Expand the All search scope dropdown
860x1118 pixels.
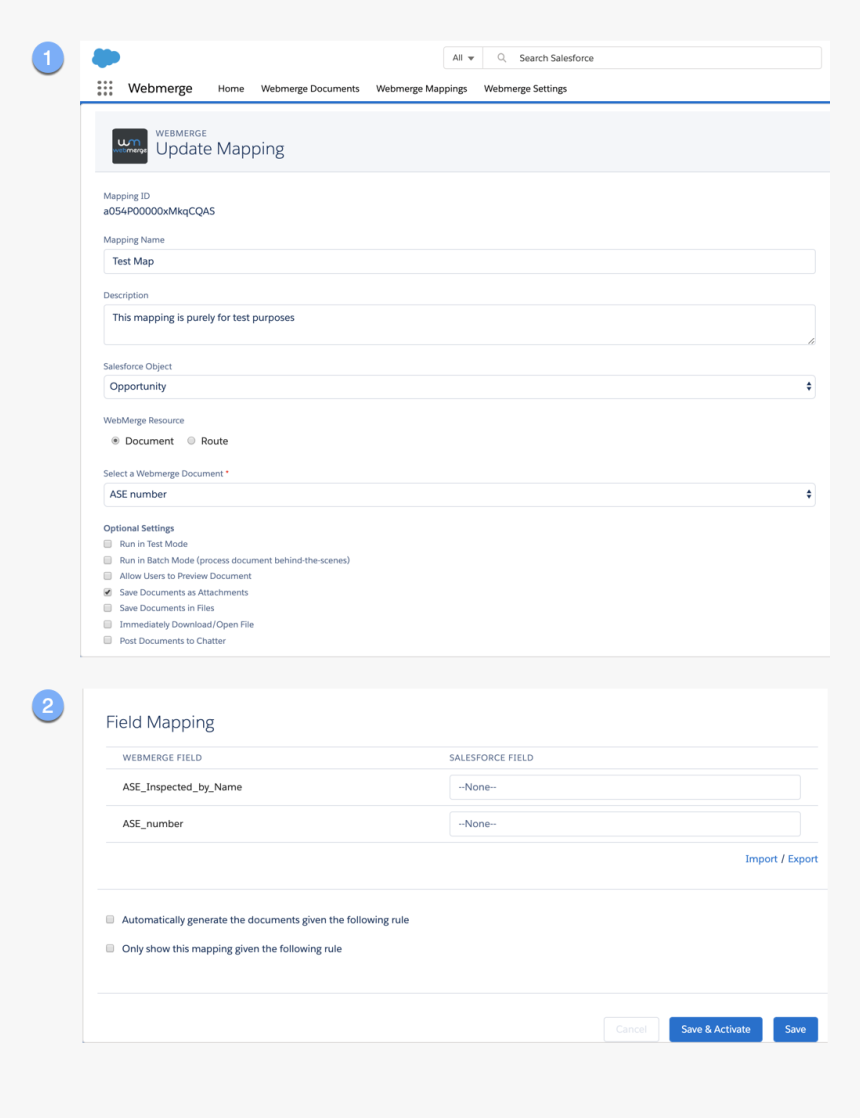[463, 58]
